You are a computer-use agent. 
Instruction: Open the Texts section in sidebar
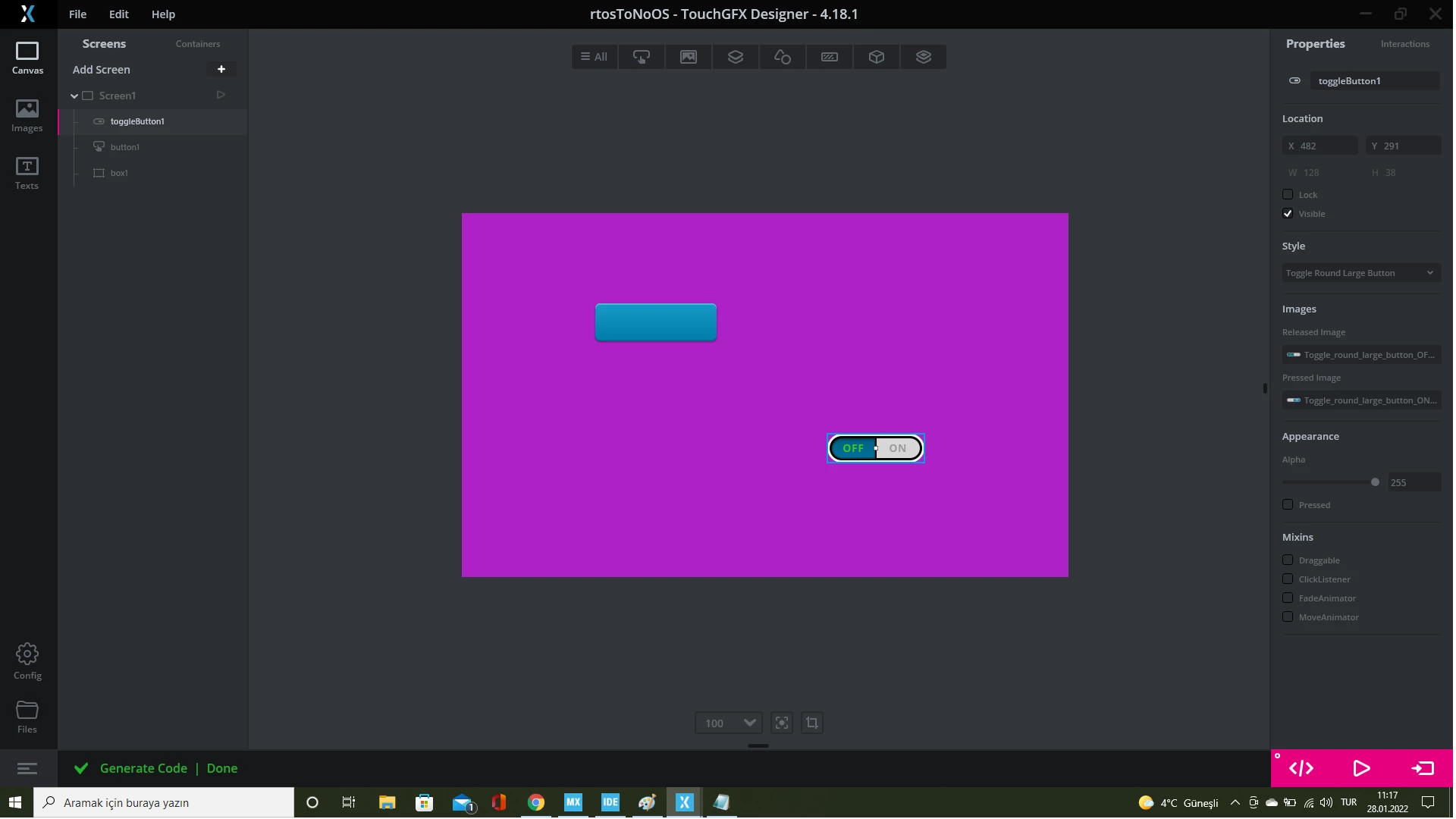[x=27, y=174]
